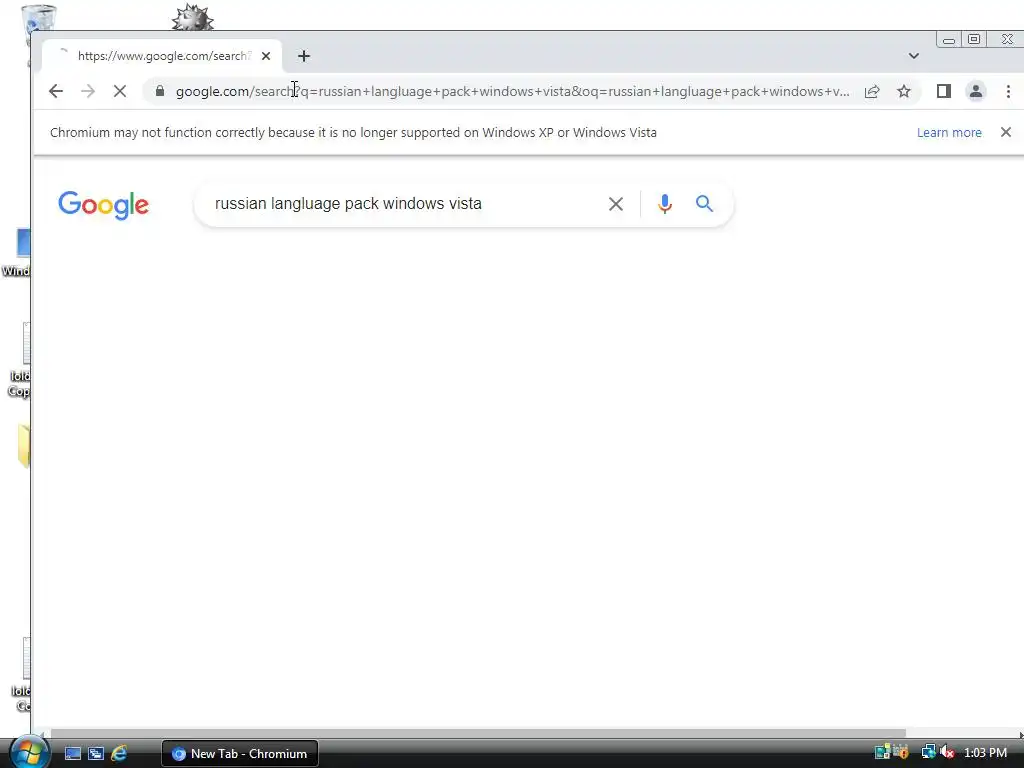
Task: Restore down the Chromium window
Action: [x=974, y=39]
